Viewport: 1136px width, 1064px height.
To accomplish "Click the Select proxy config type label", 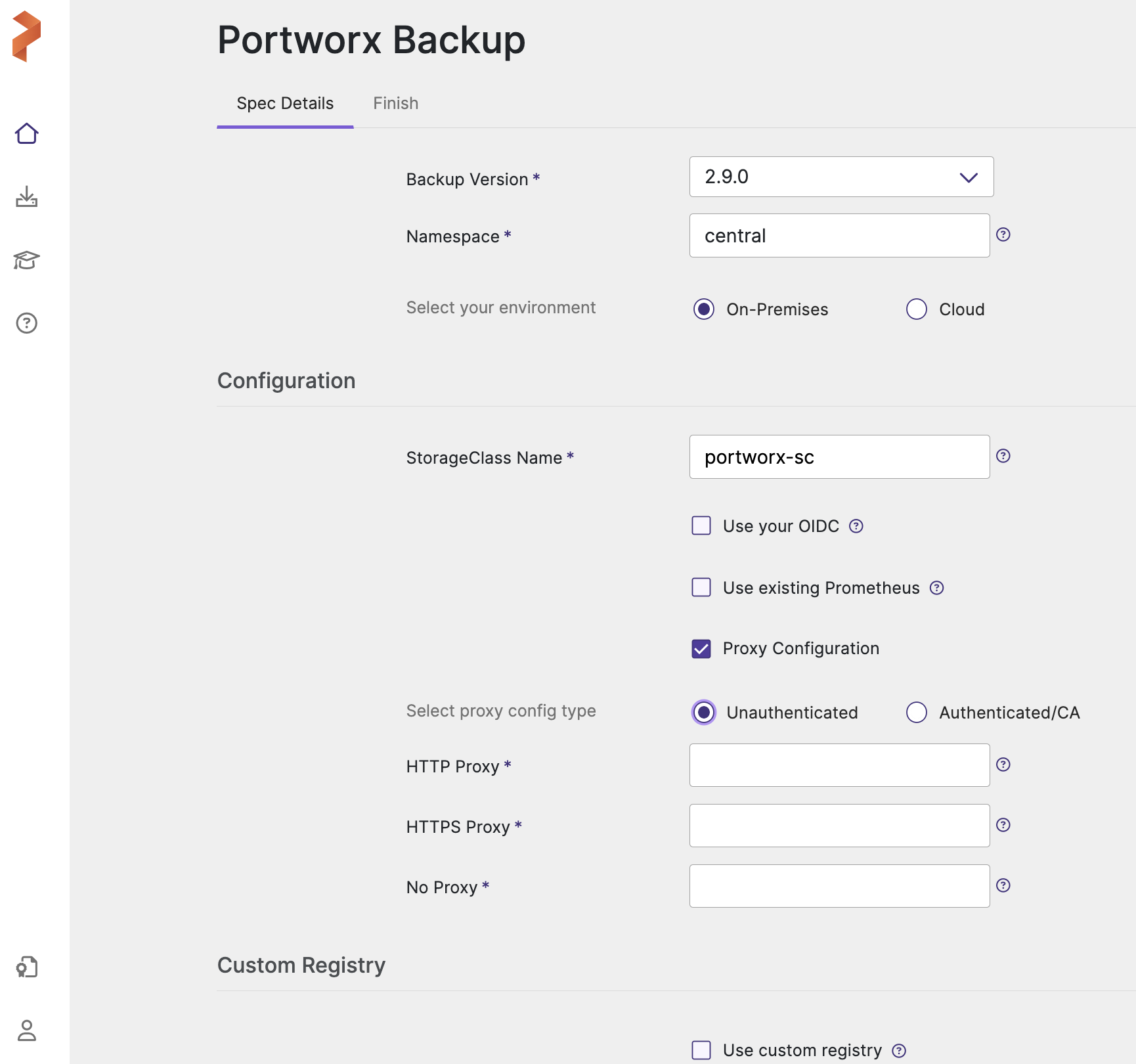I will [x=501, y=711].
